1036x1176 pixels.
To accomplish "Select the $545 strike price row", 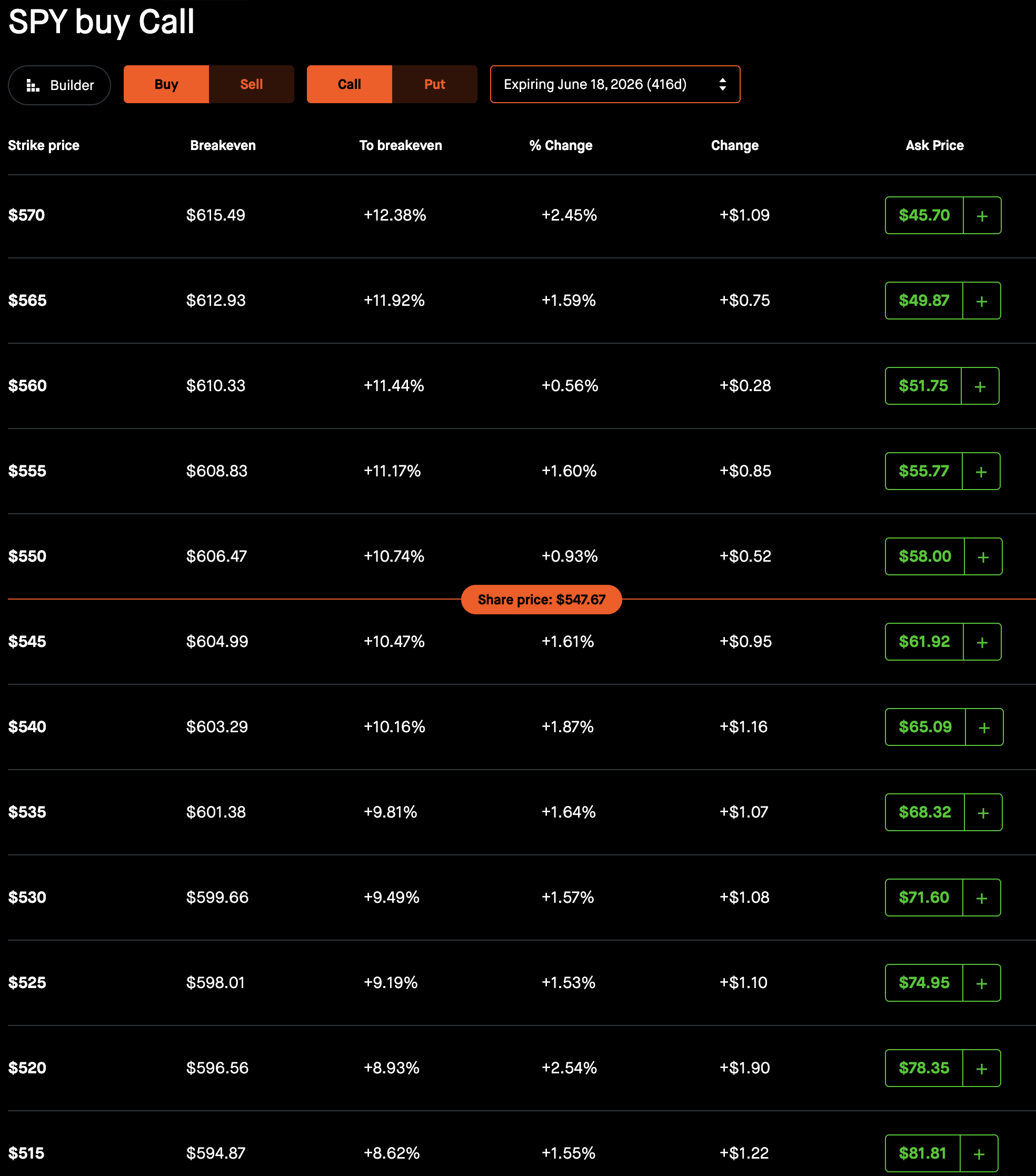I will [522, 642].
